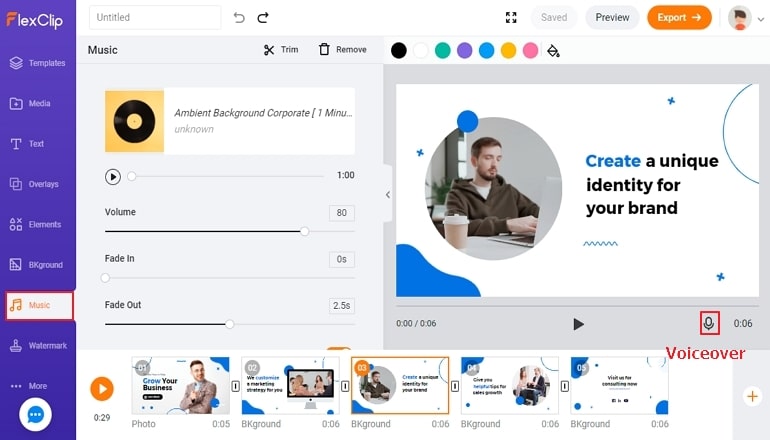Click the FlexClip logo
Viewport: 770px width, 440px height.
(34, 20)
